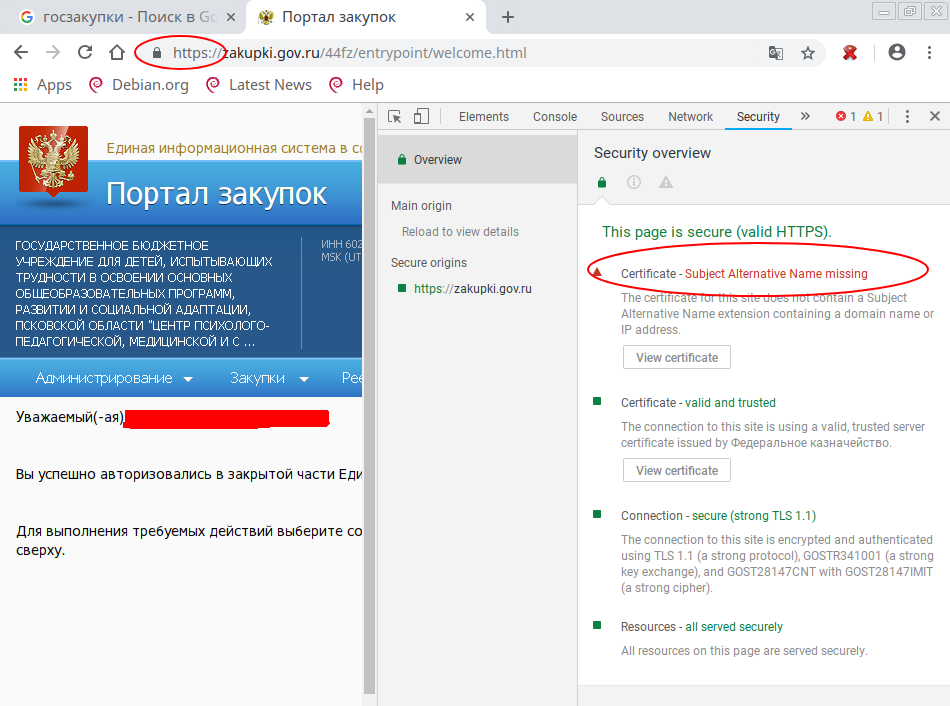Image resolution: width=950 pixels, height=706 pixels.
Task: Select Overview in Security sidebar
Action: (x=477, y=160)
